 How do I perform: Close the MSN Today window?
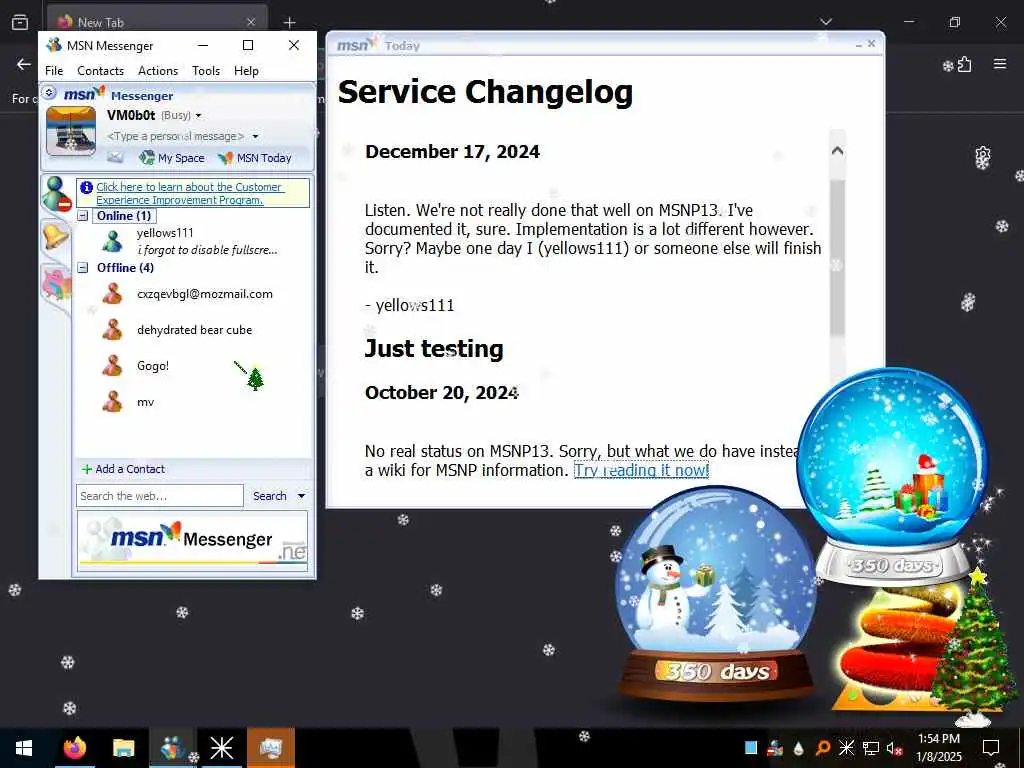pyautogui.click(x=872, y=44)
